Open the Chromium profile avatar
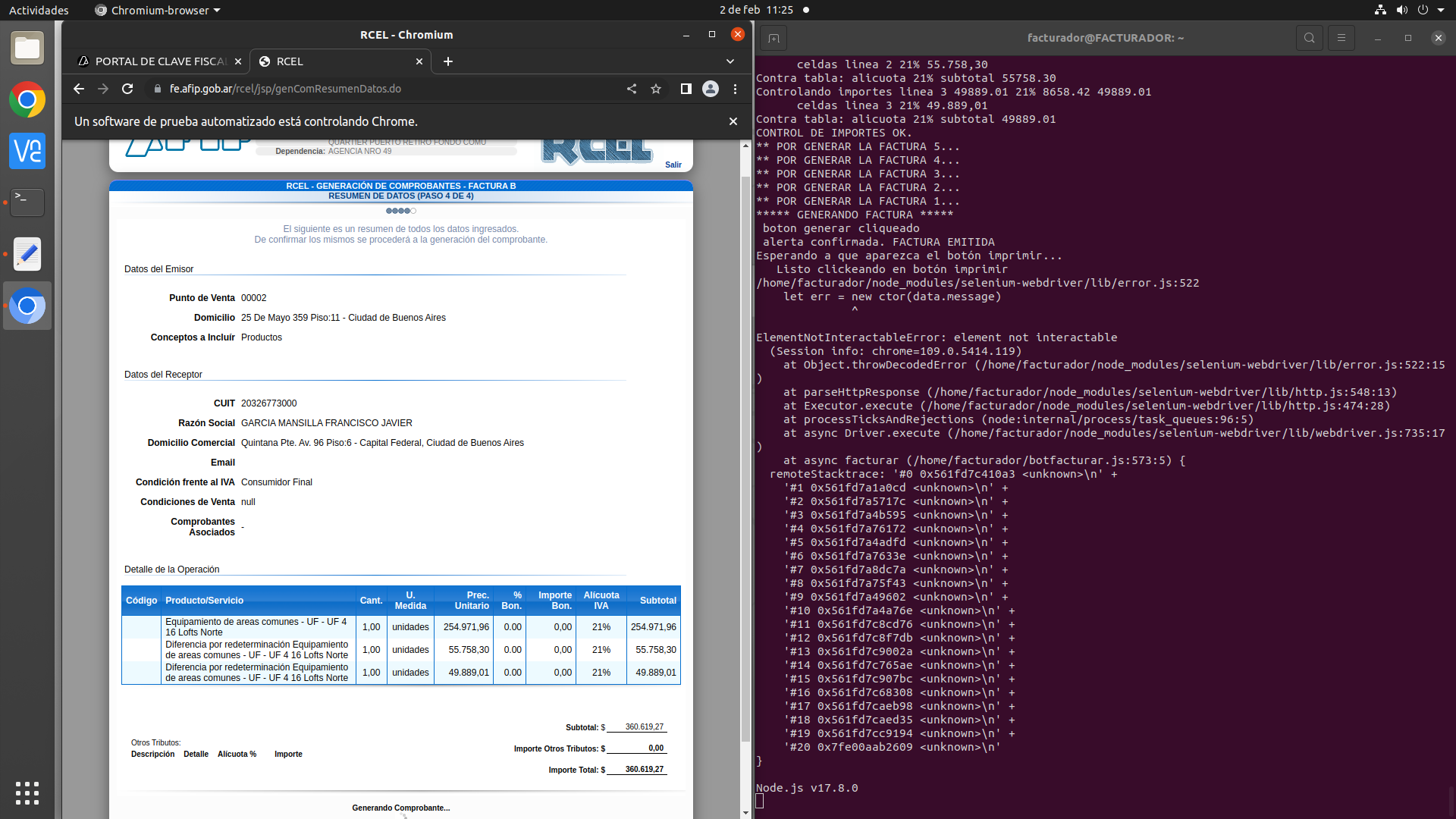Screen dimensions: 1456x819 click(x=711, y=89)
